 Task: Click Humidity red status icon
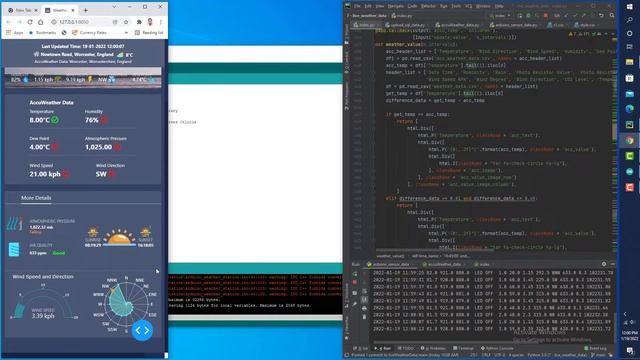(x=104, y=120)
